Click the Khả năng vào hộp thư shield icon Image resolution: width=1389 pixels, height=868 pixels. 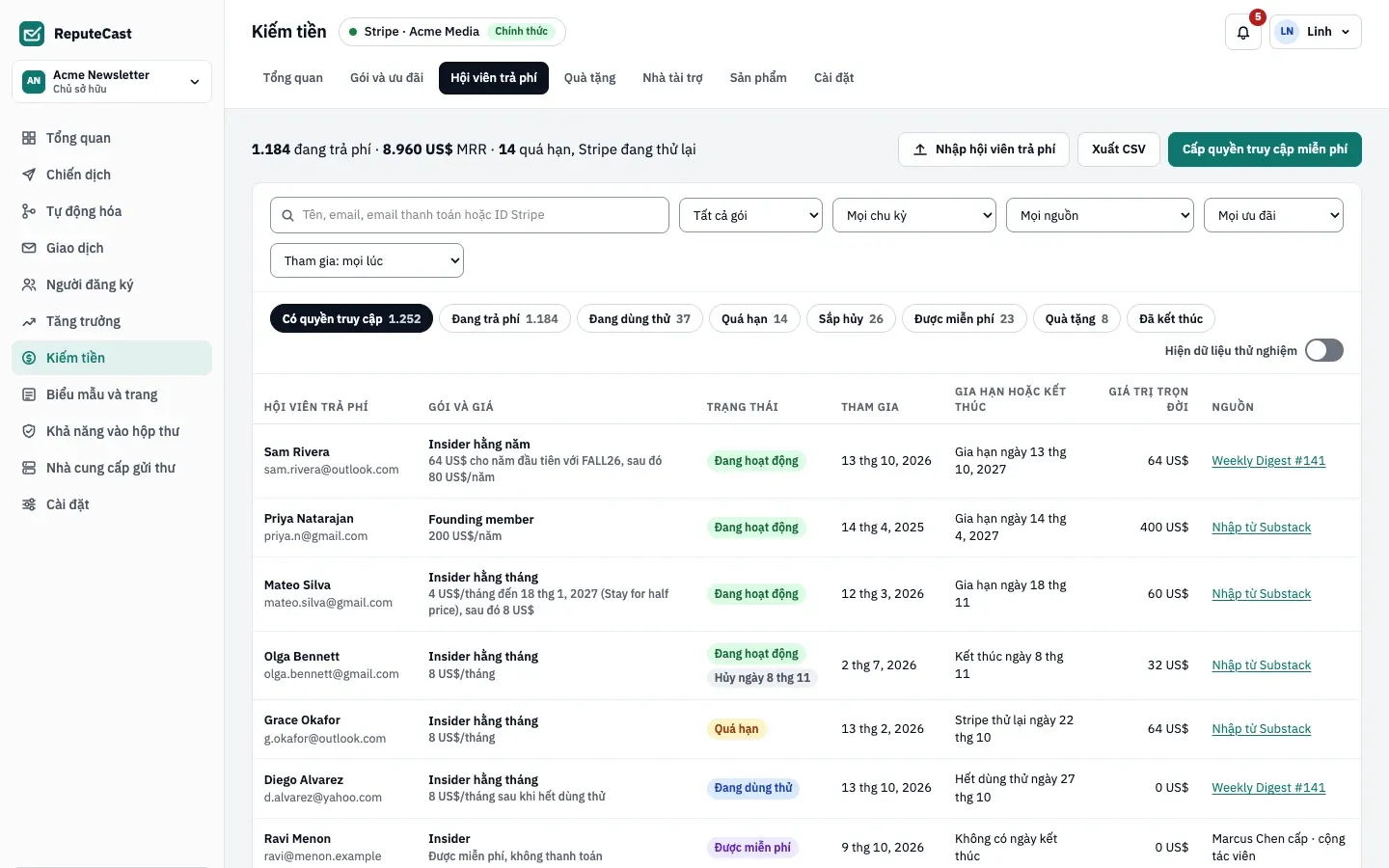pyautogui.click(x=29, y=431)
